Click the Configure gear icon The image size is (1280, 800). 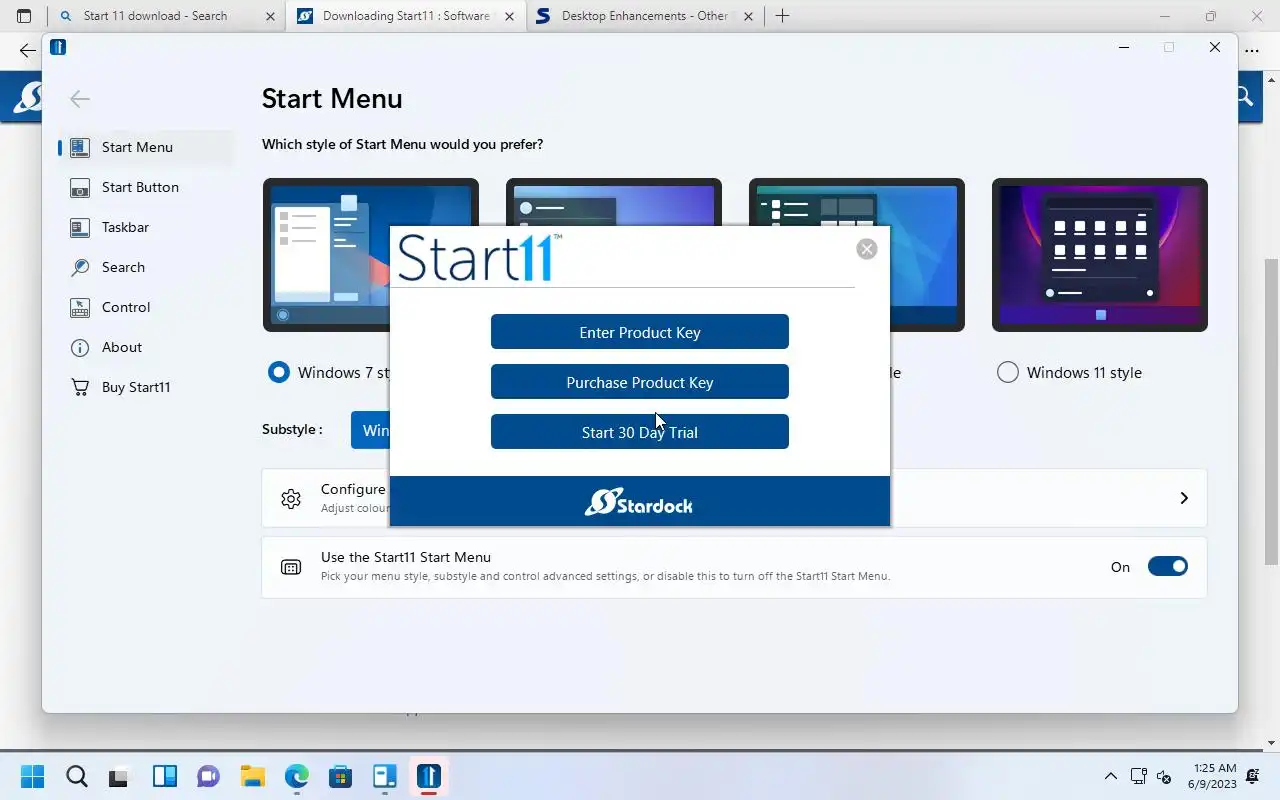click(x=291, y=499)
